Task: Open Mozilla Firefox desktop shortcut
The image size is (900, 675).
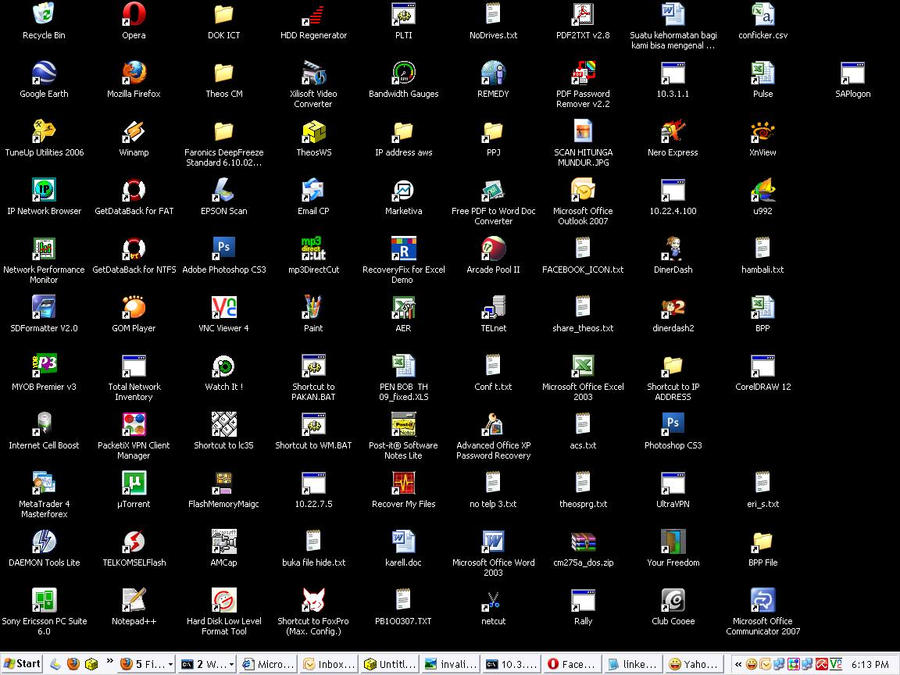Action: [134, 73]
